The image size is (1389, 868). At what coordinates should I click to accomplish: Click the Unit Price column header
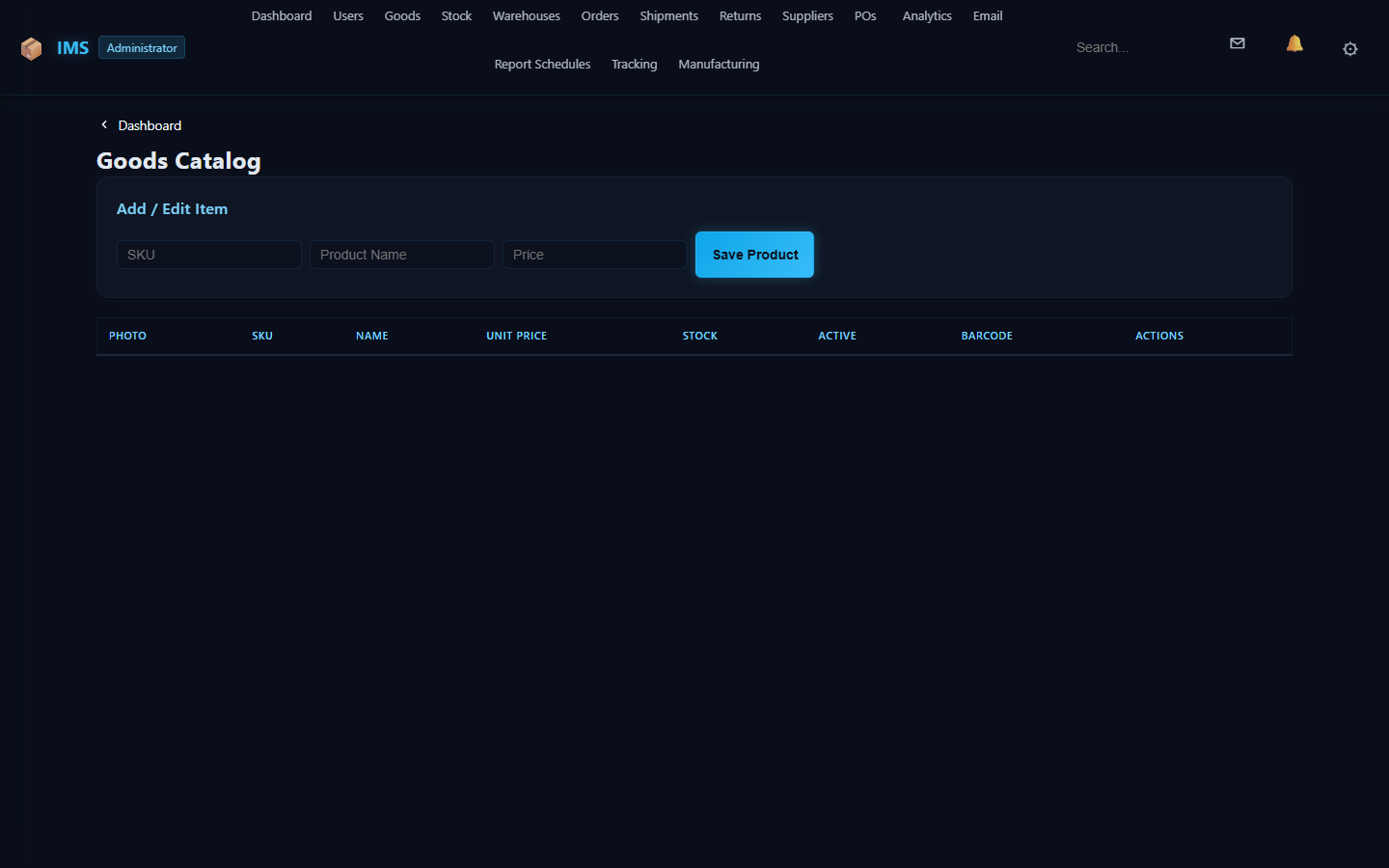click(516, 336)
